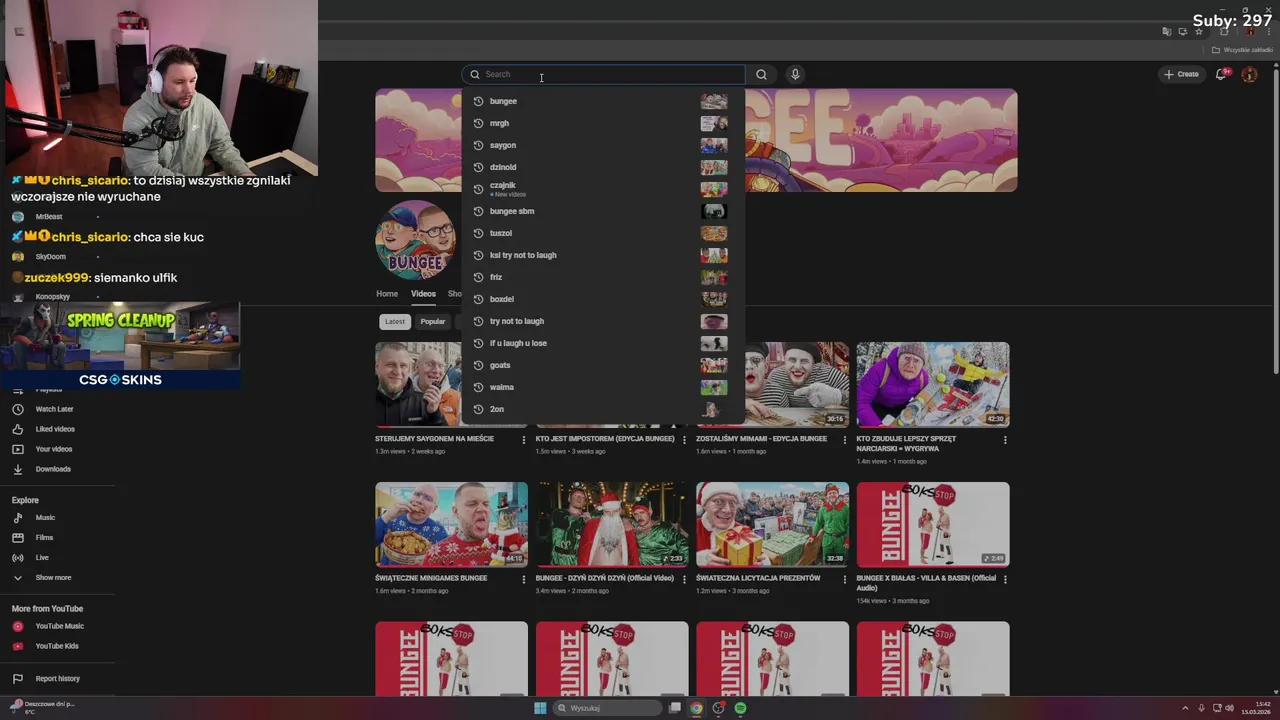Click the magnifier search button
1280x720 pixels.
761,74
